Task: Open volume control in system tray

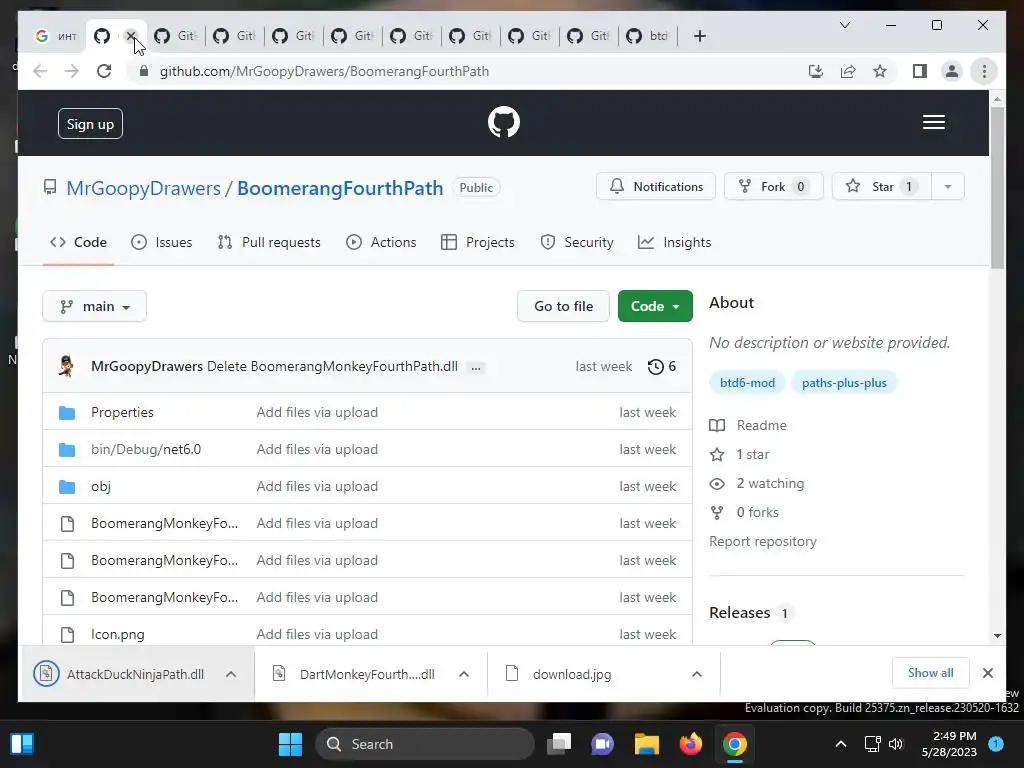Action: 896,744
